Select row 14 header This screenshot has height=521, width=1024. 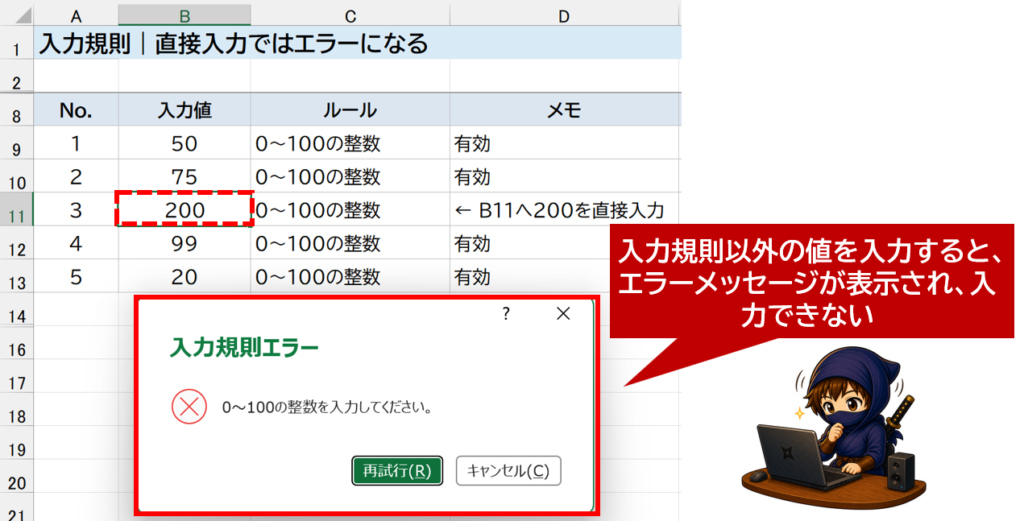[17, 309]
